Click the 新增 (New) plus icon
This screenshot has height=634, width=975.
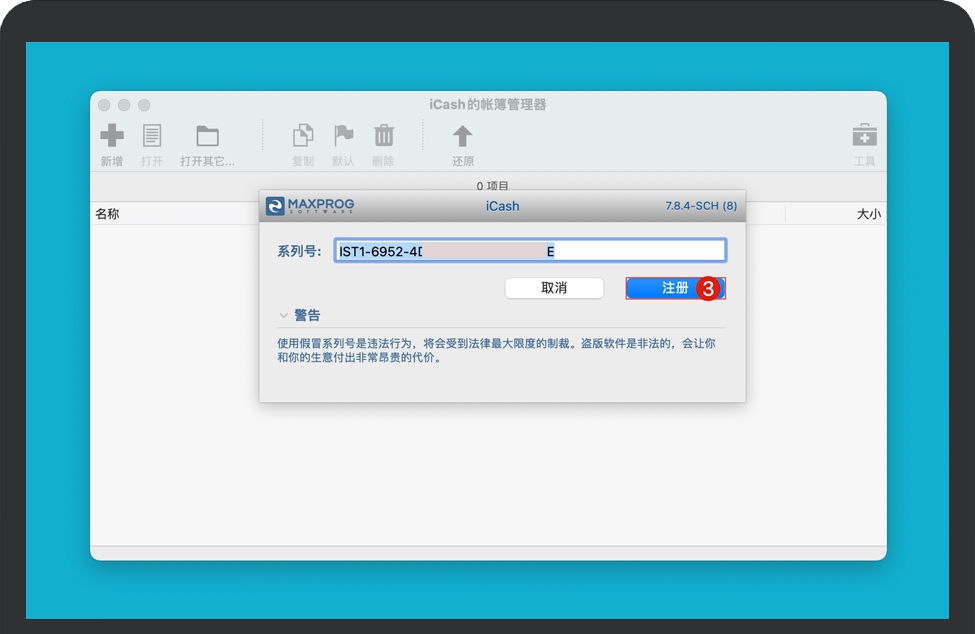coord(111,135)
